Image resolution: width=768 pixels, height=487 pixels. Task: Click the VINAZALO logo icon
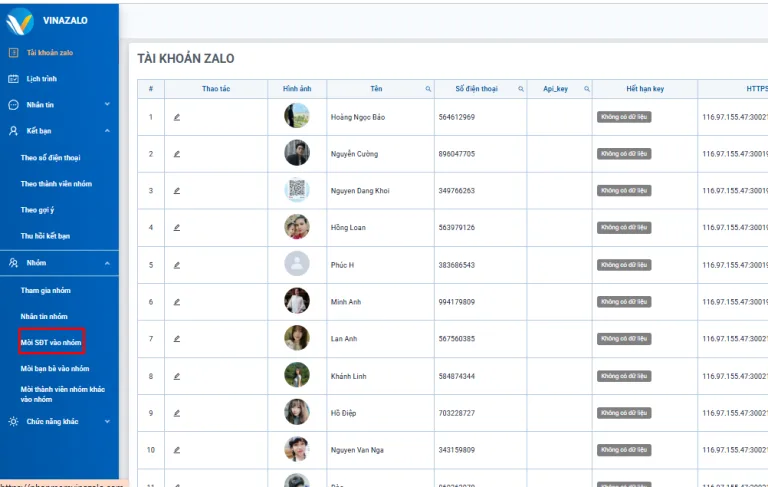click(20, 18)
